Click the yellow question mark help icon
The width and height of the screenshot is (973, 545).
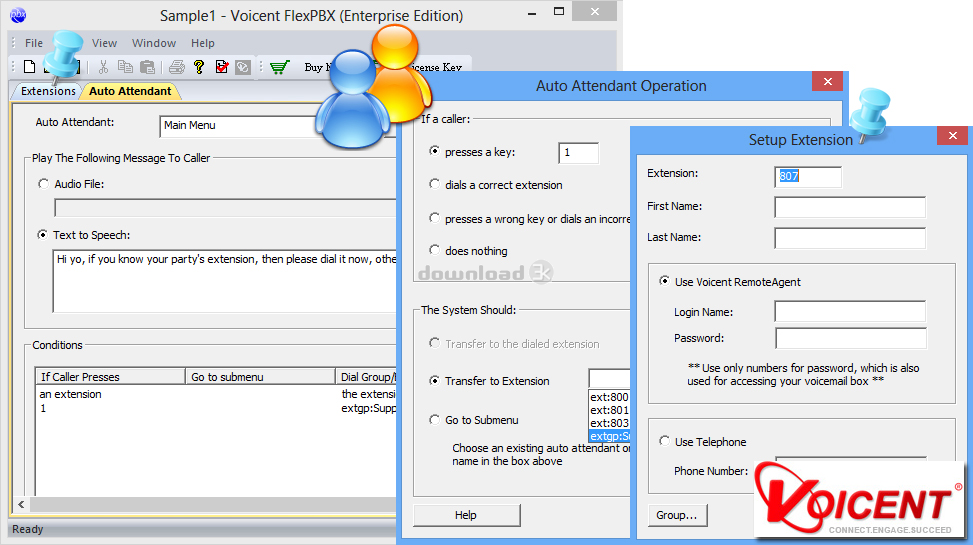point(199,66)
